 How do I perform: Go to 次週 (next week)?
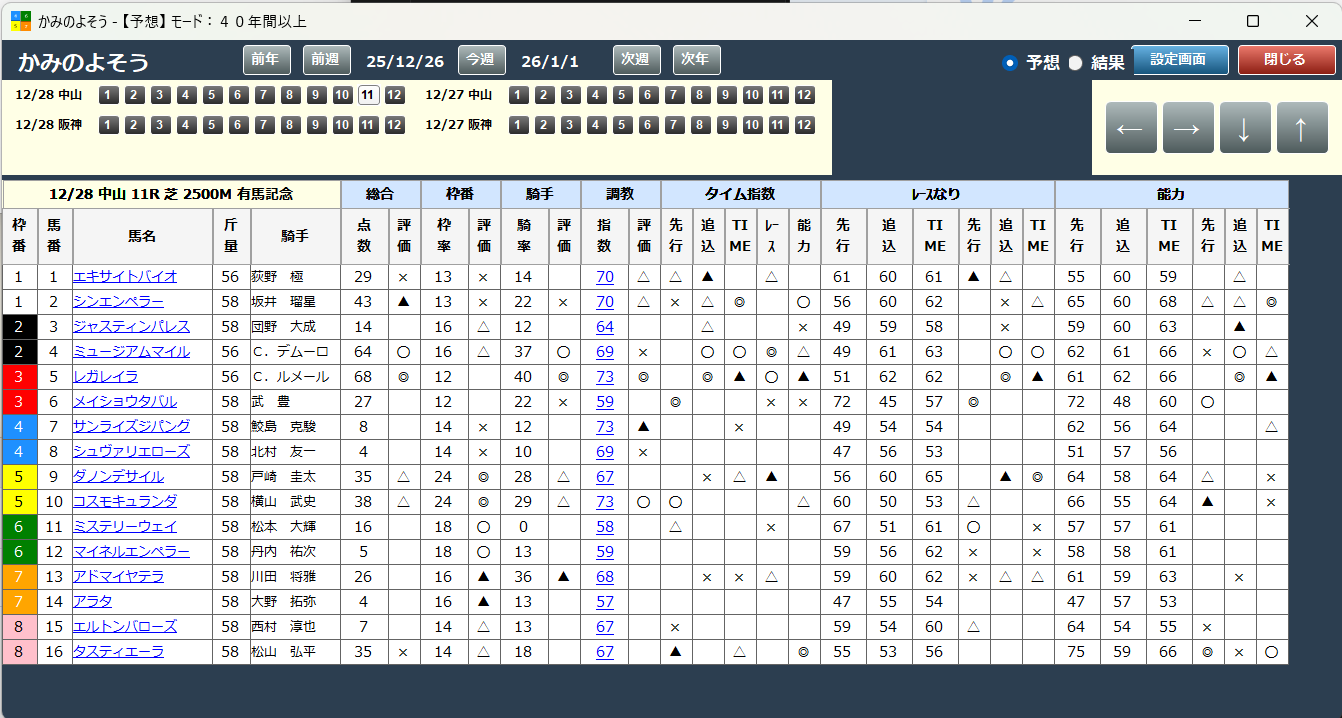636,60
